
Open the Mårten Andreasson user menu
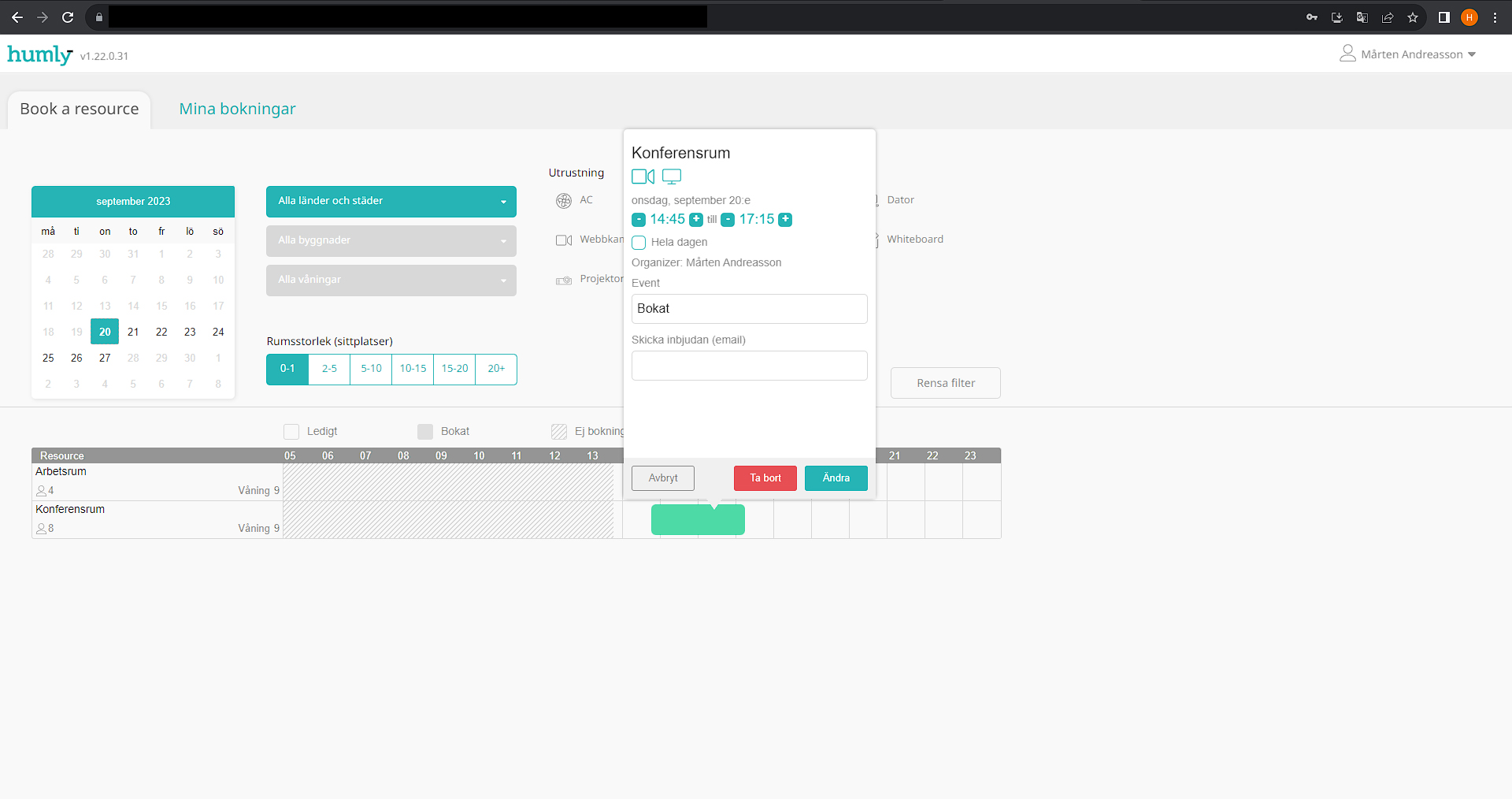[1408, 54]
